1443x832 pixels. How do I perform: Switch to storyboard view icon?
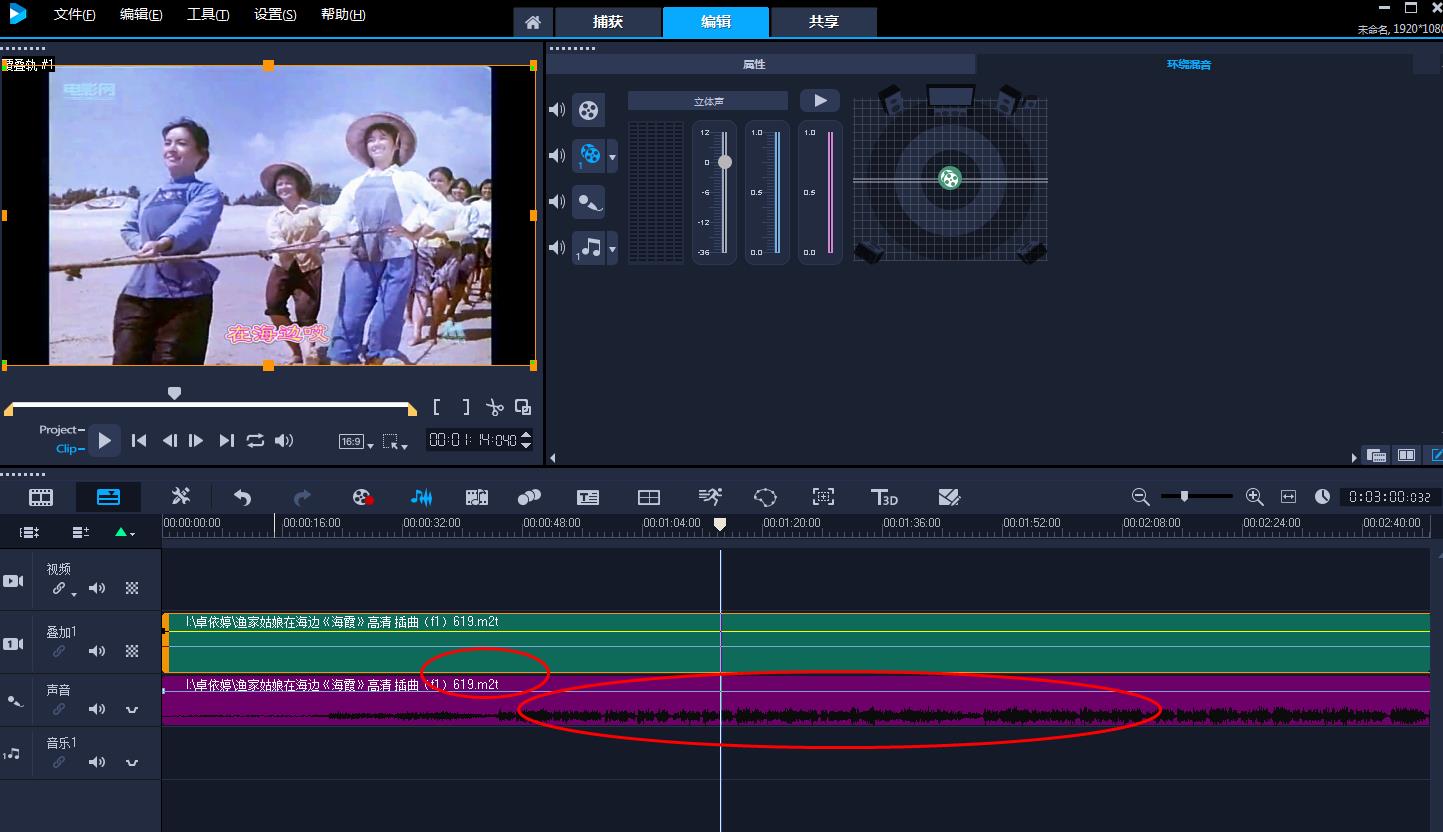(41, 497)
